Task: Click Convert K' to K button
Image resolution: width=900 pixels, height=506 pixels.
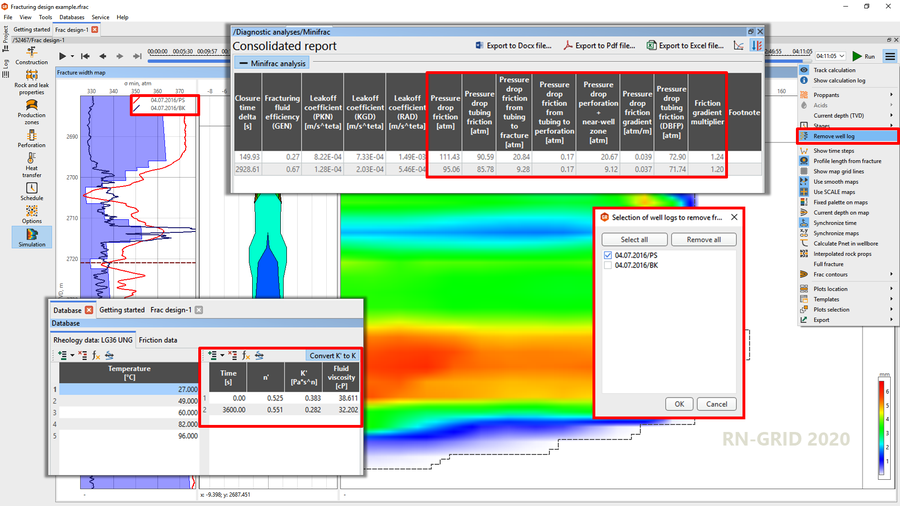Action: (x=333, y=355)
